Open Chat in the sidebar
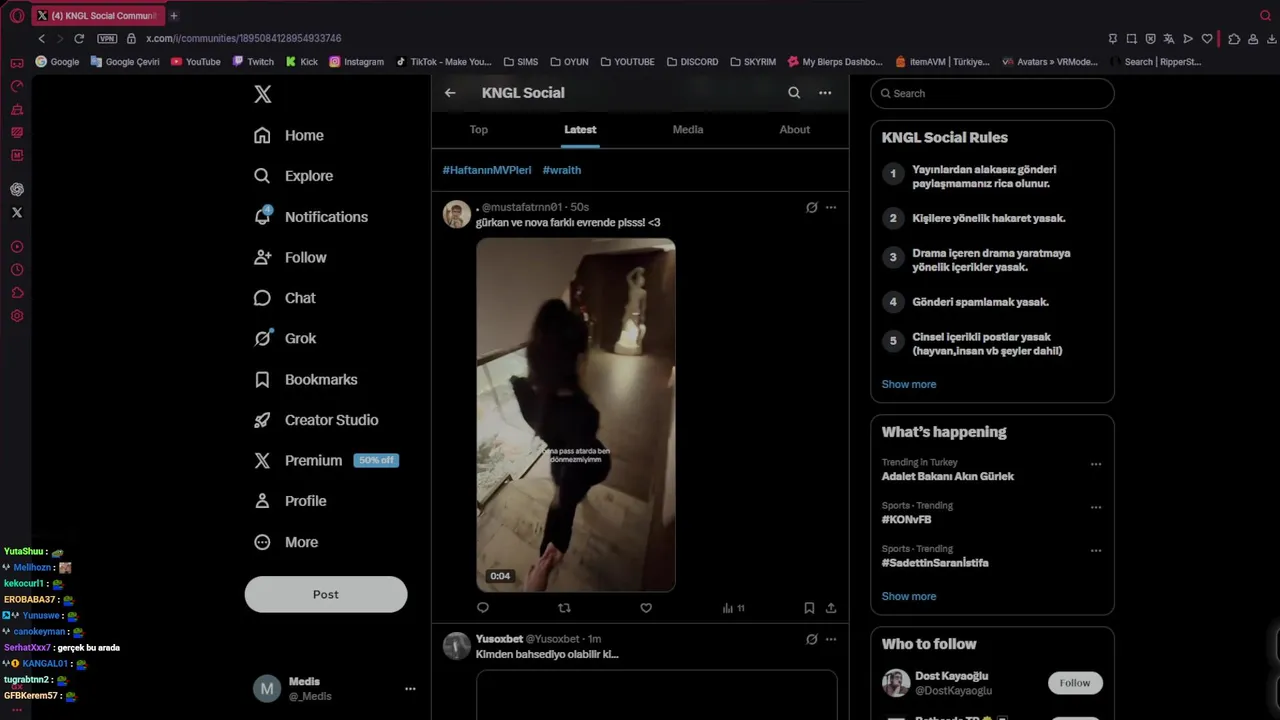 (x=285, y=298)
